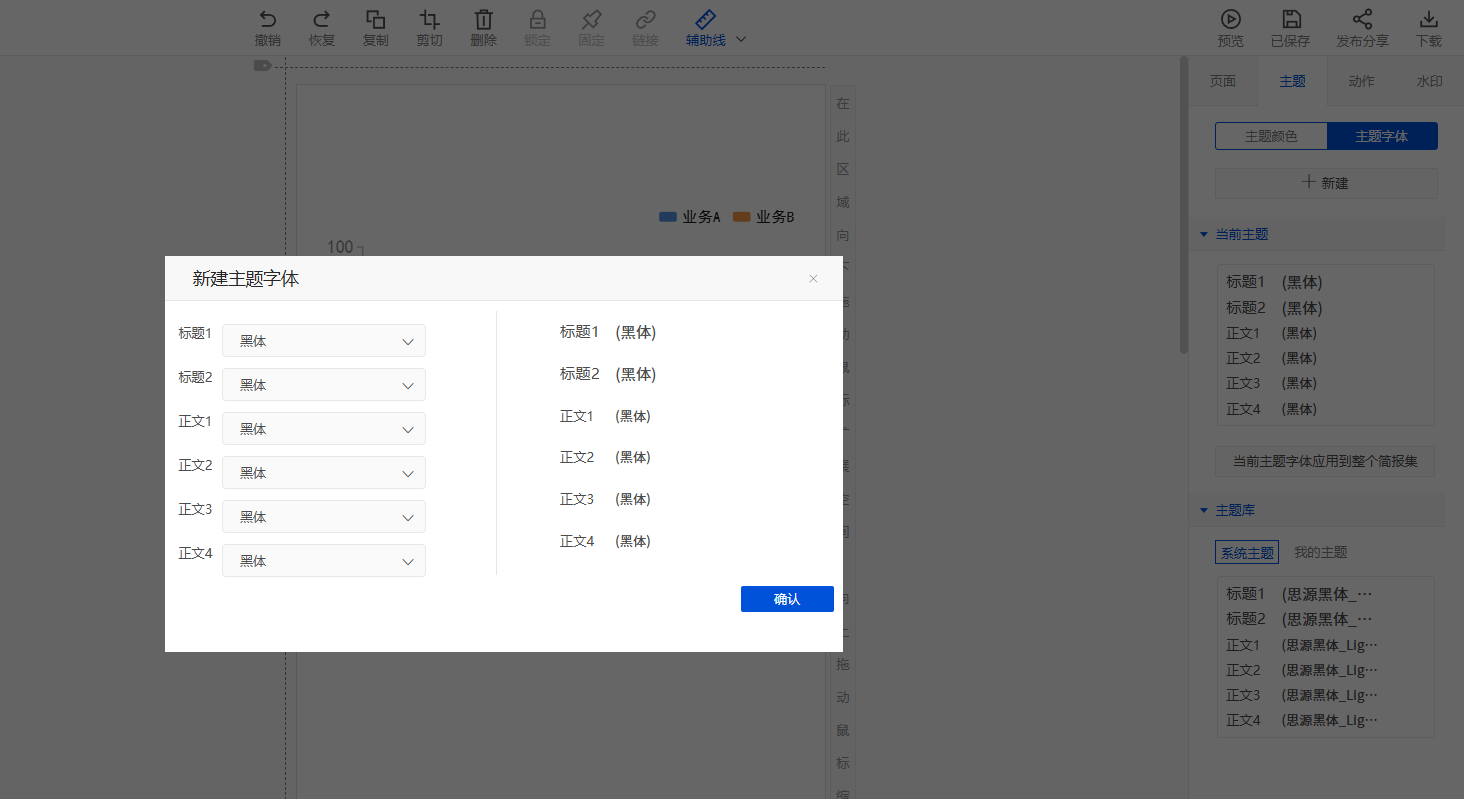The width and height of the screenshot is (1464, 799).
Task: Select the 我的主题 tab
Action: pos(1320,552)
